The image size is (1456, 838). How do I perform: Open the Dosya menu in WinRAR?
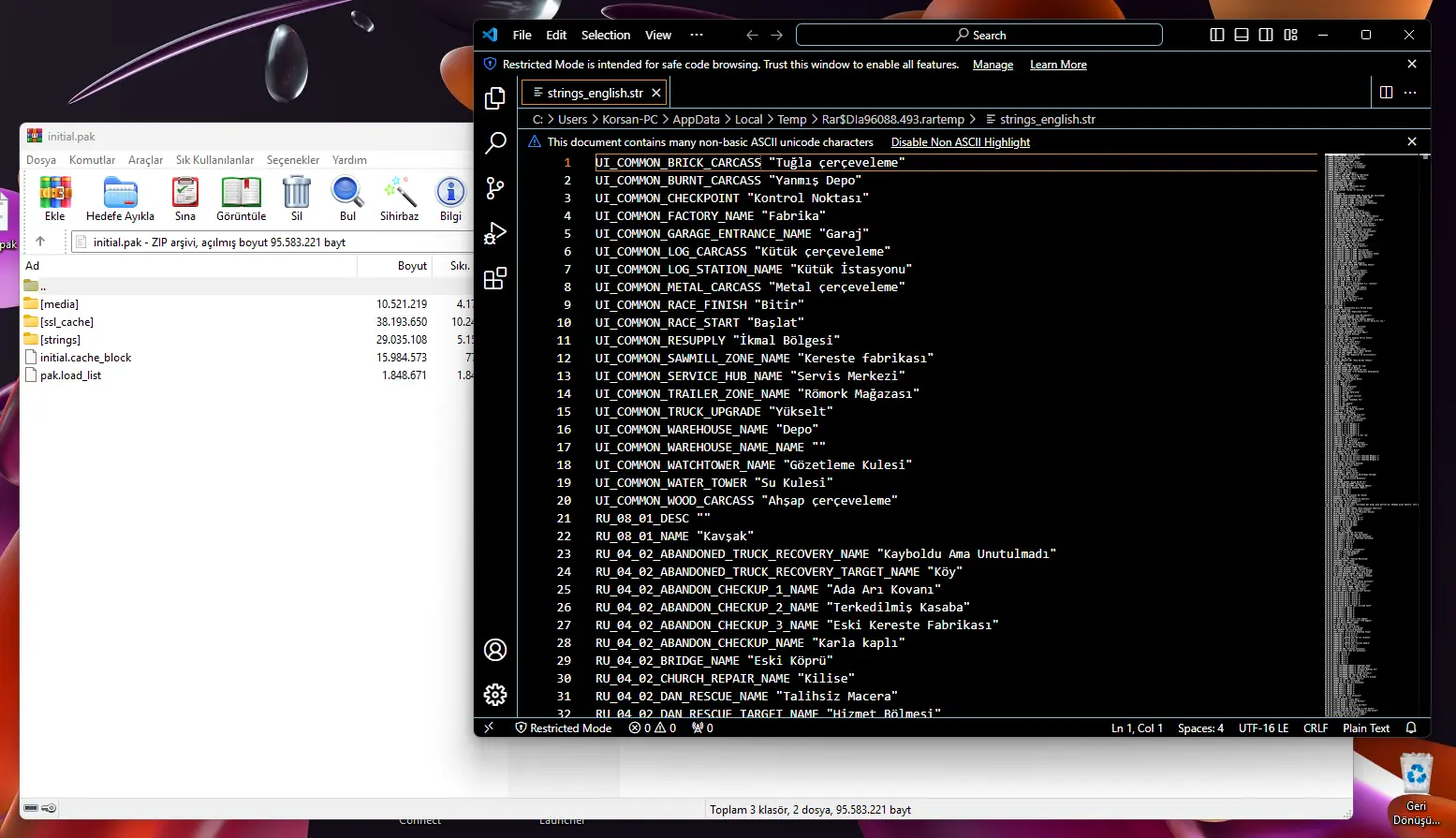tap(41, 160)
